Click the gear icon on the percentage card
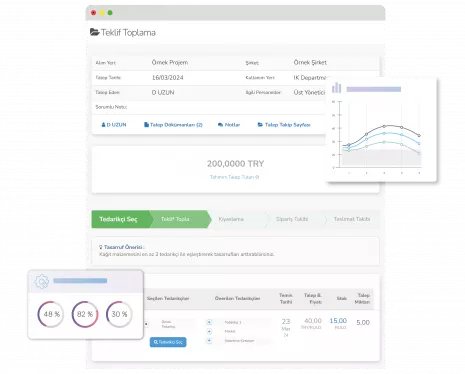465x374 pixels. point(42,282)
